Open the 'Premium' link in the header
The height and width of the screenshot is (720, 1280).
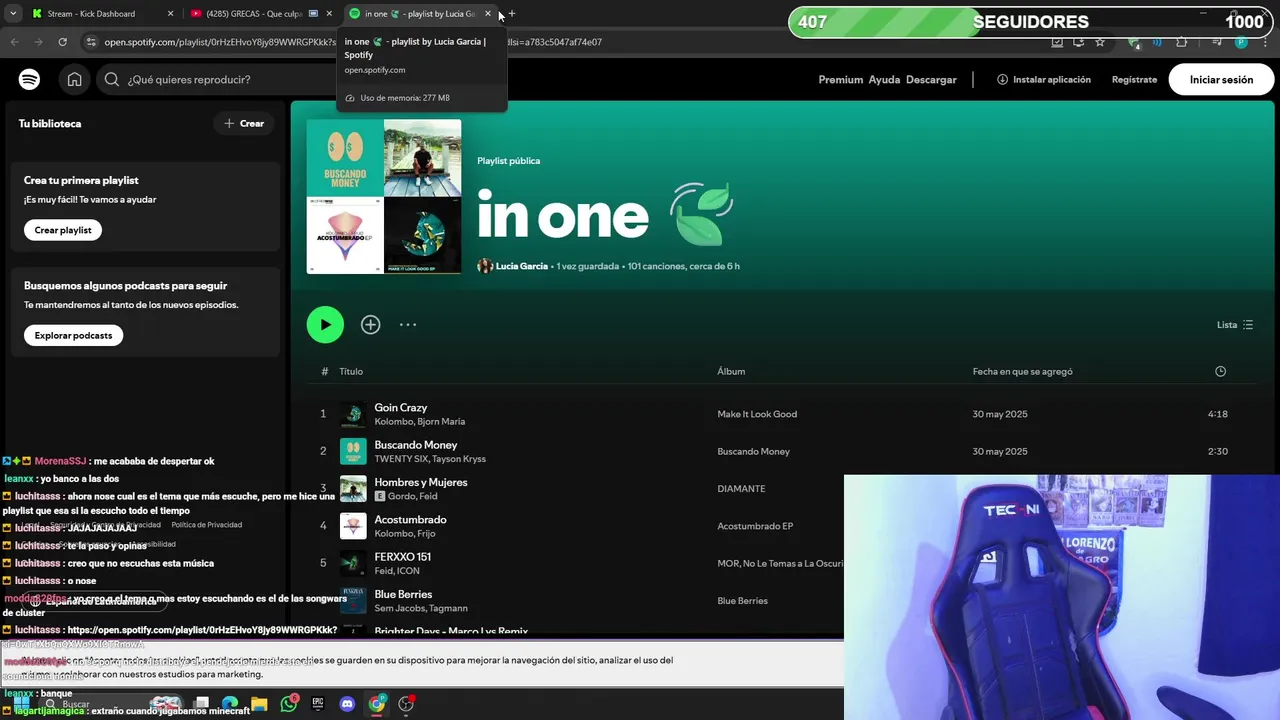click(840, 79)
